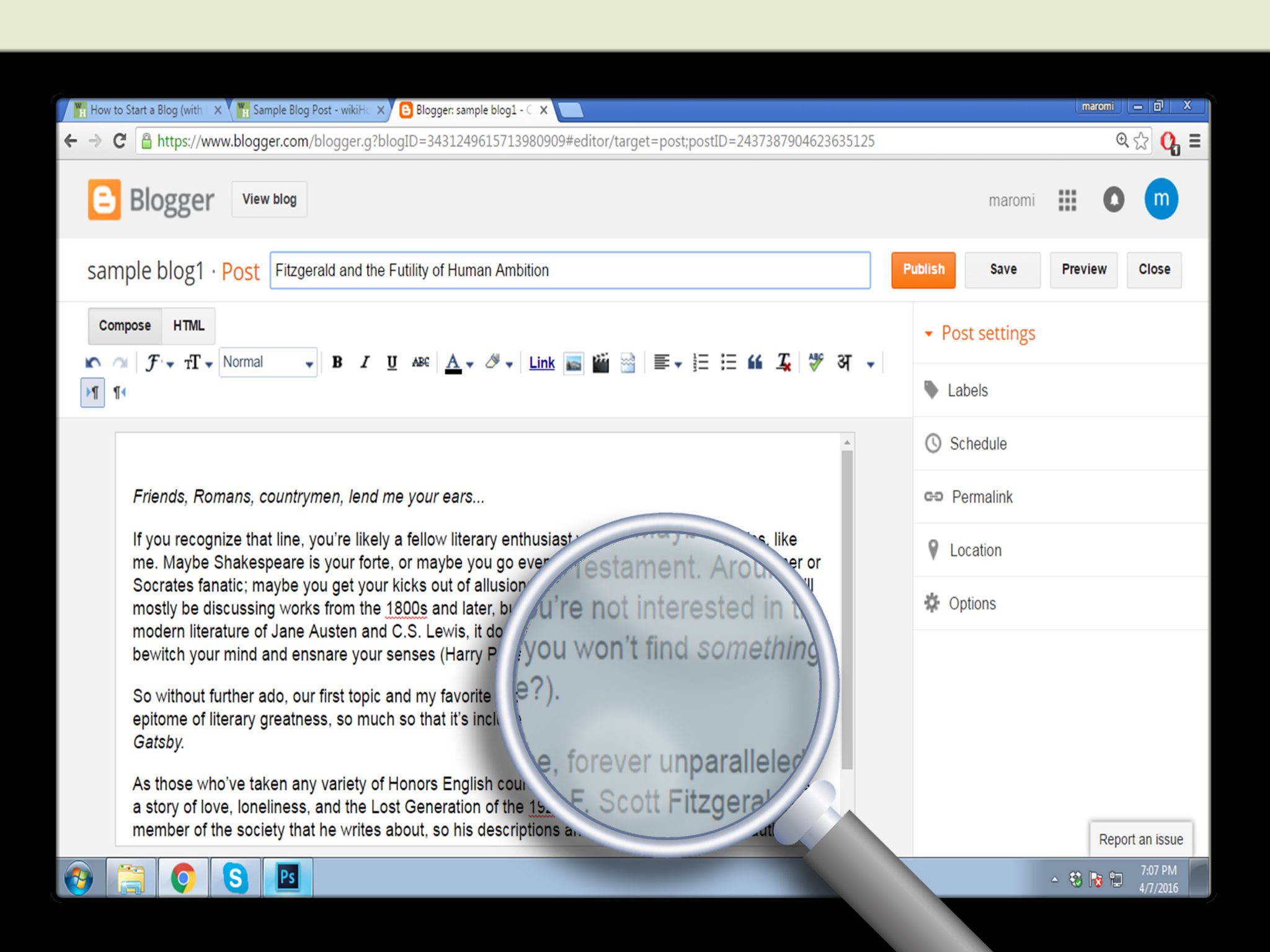
Task: Switch to Sample Blog Post browser tab
Action: coord(310,110)
